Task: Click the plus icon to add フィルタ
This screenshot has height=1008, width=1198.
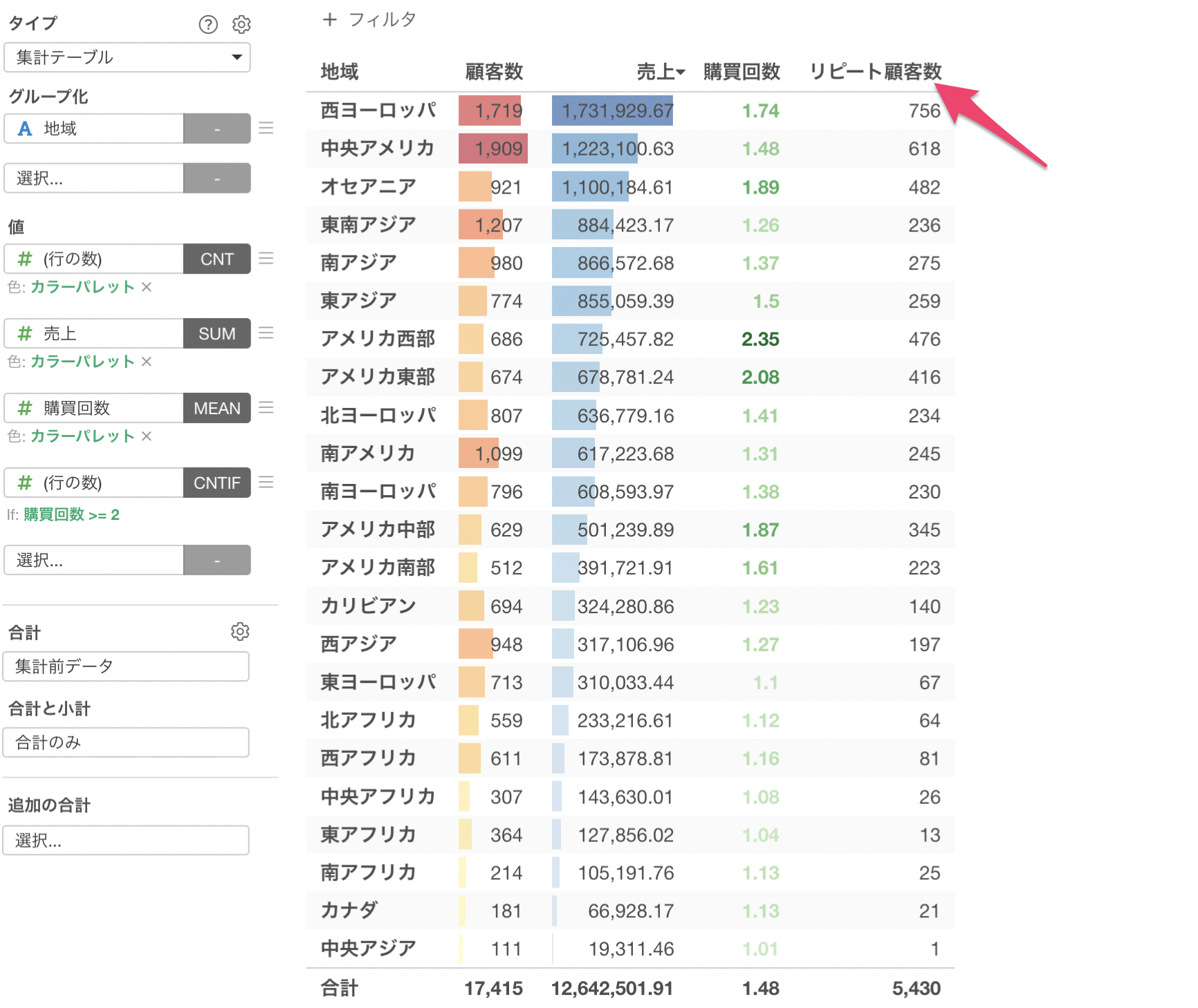Action: [x=329, y=19]
